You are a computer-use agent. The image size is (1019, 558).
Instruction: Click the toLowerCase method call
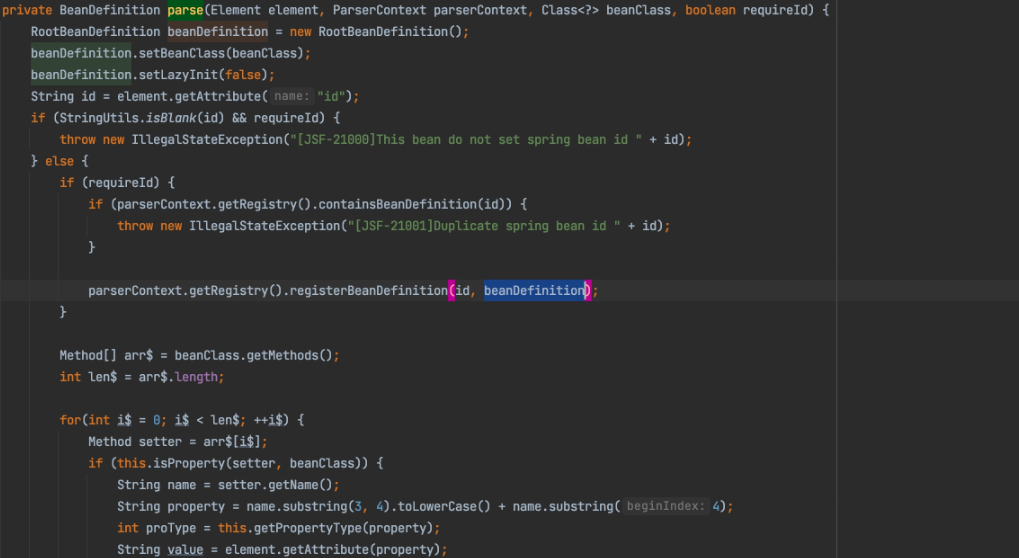click(437, 506)
